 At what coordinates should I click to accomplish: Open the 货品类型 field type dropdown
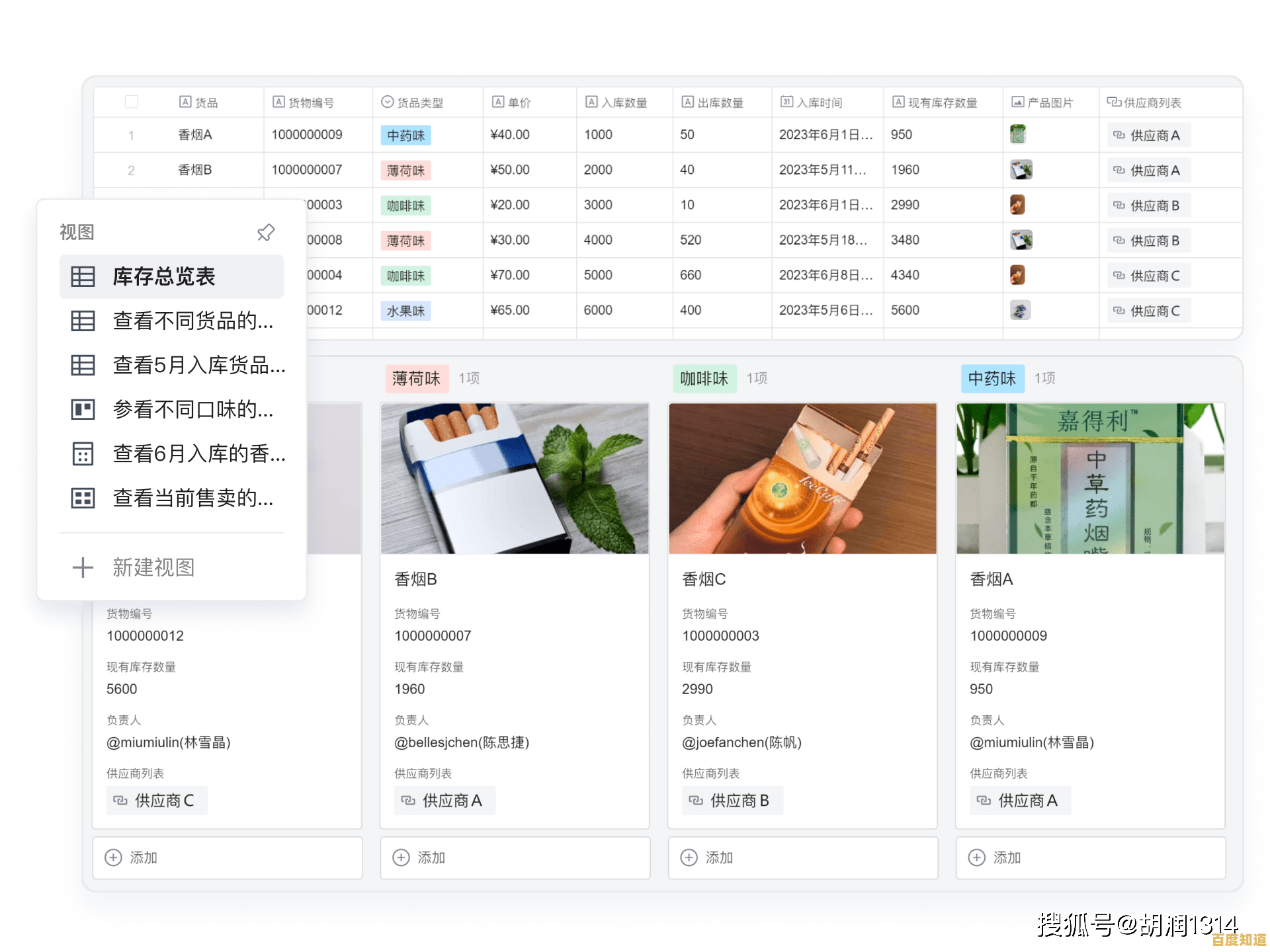(386, 102)
